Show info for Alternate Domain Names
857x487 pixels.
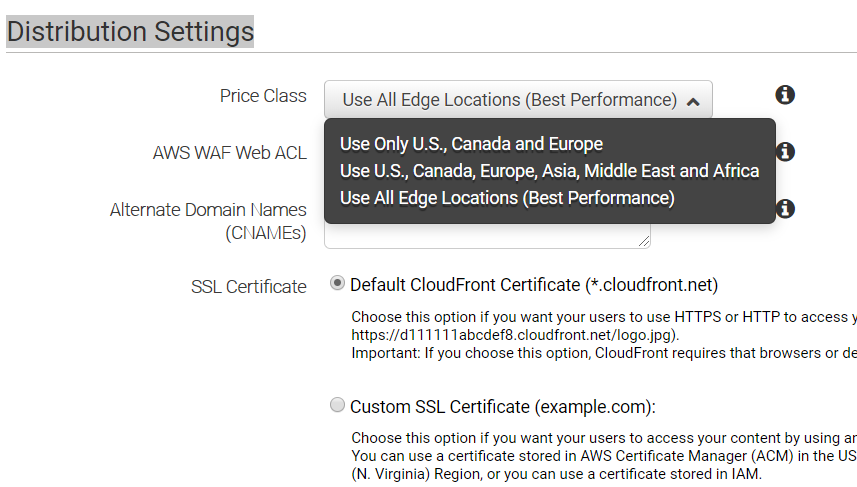pos(785,209)
